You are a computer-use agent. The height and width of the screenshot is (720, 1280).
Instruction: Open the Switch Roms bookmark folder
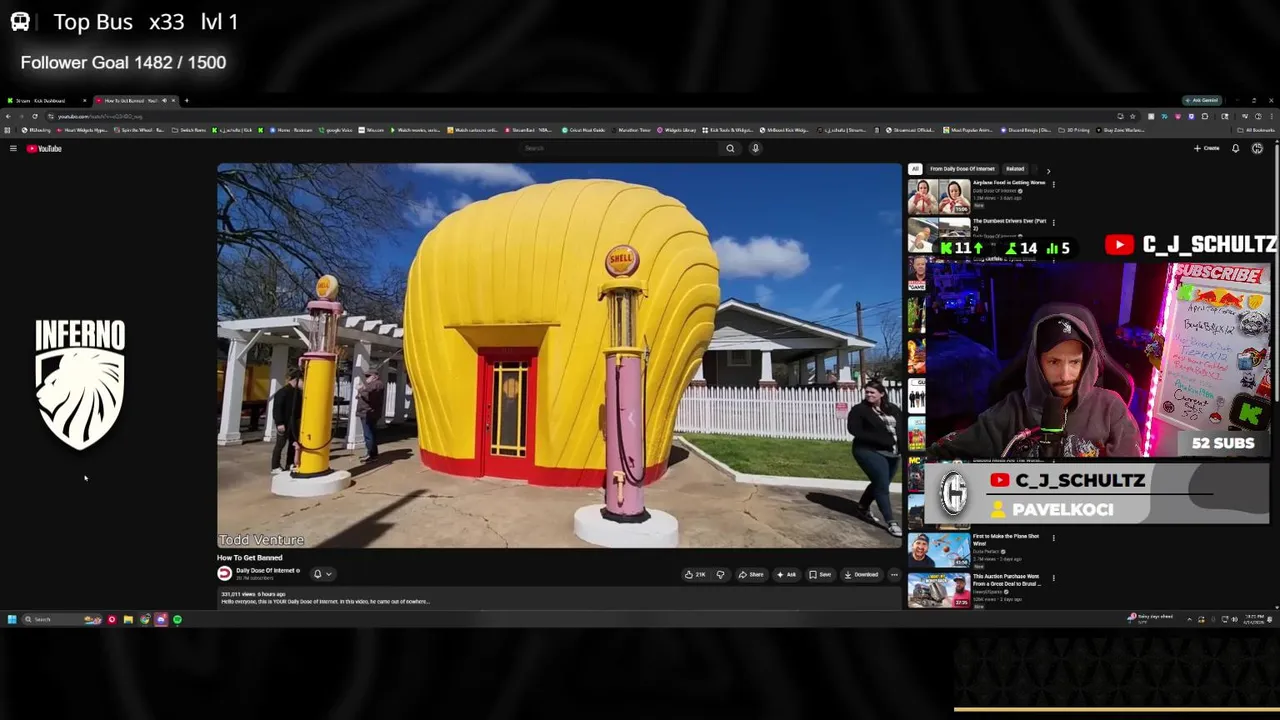pos(189,130)
